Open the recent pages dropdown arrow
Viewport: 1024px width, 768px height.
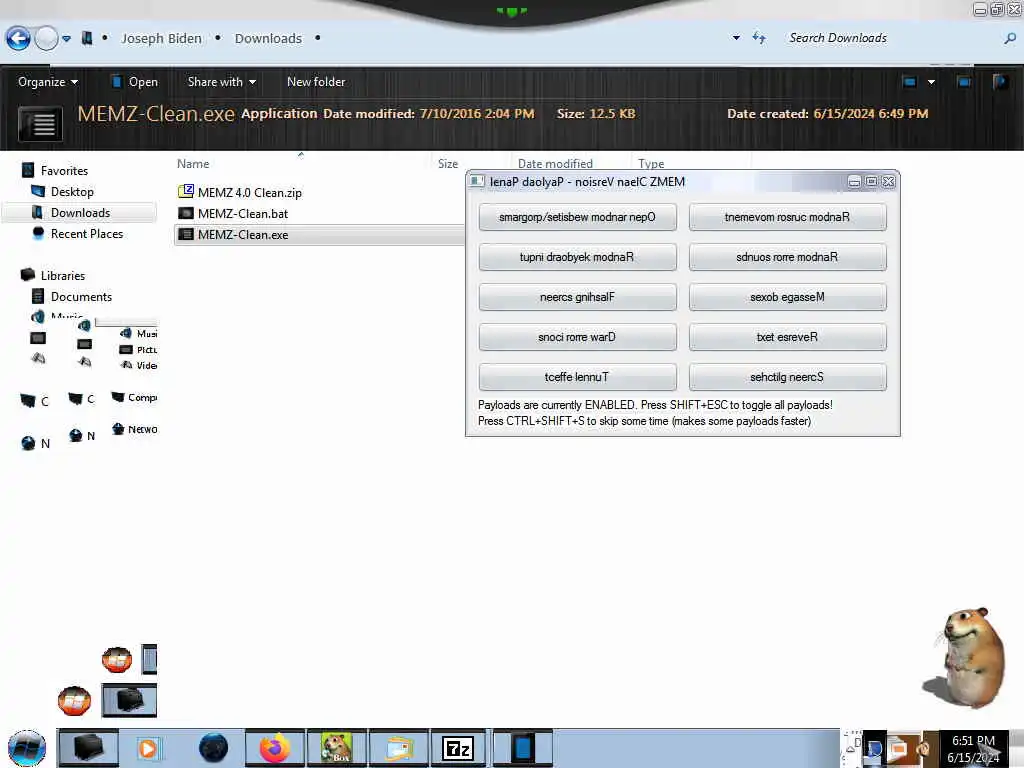(x=67, y=39)
